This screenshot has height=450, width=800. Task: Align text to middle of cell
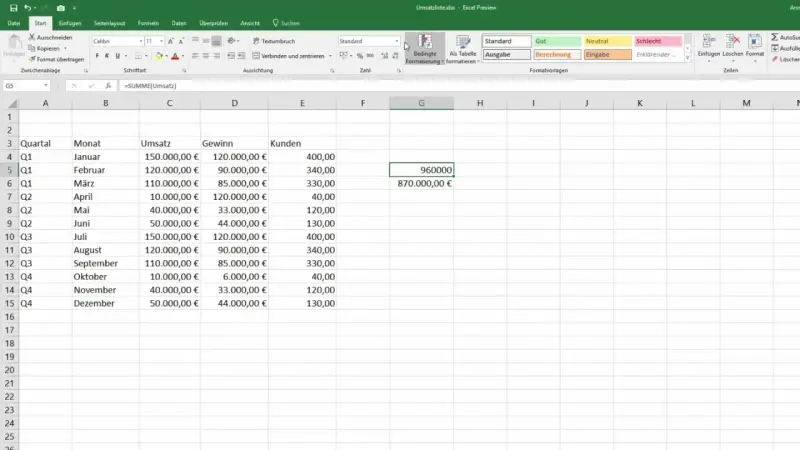[206, 41]
